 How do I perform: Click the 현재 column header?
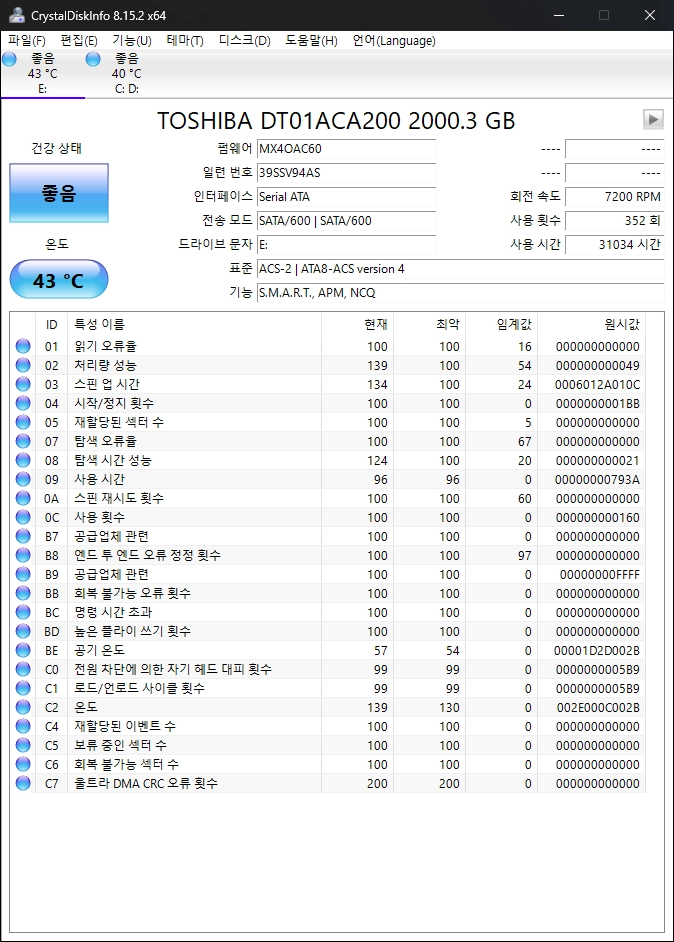coord(357,324)
